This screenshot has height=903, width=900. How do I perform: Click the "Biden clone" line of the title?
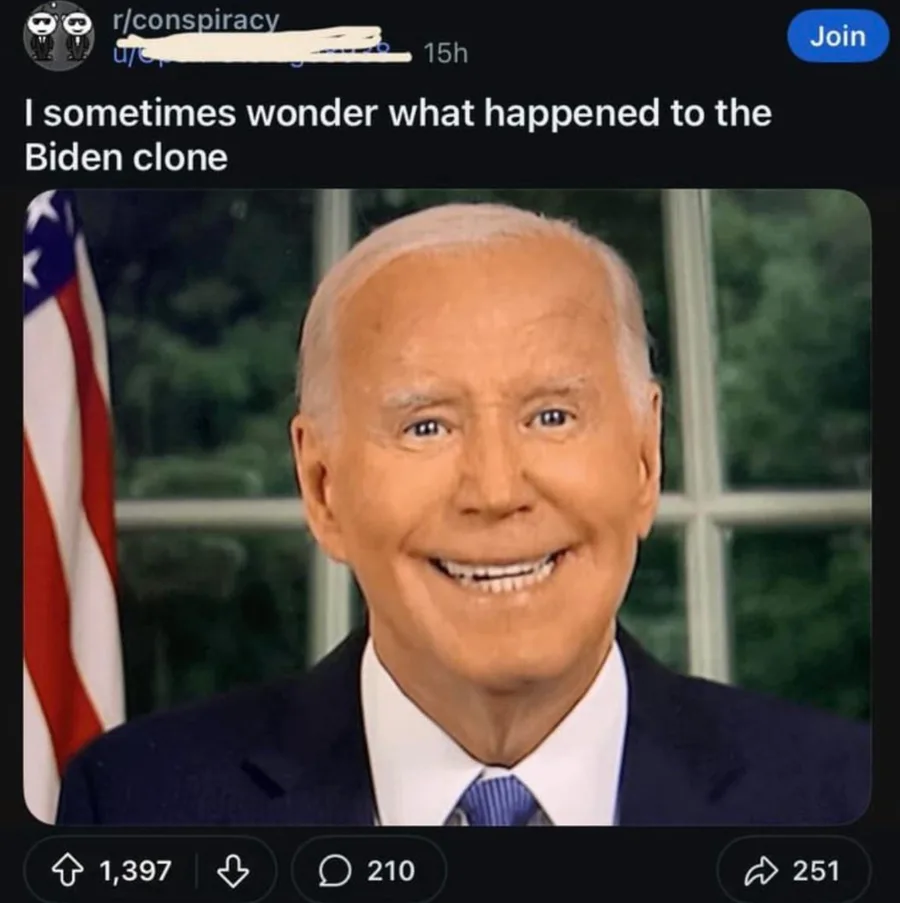[126, 158]
